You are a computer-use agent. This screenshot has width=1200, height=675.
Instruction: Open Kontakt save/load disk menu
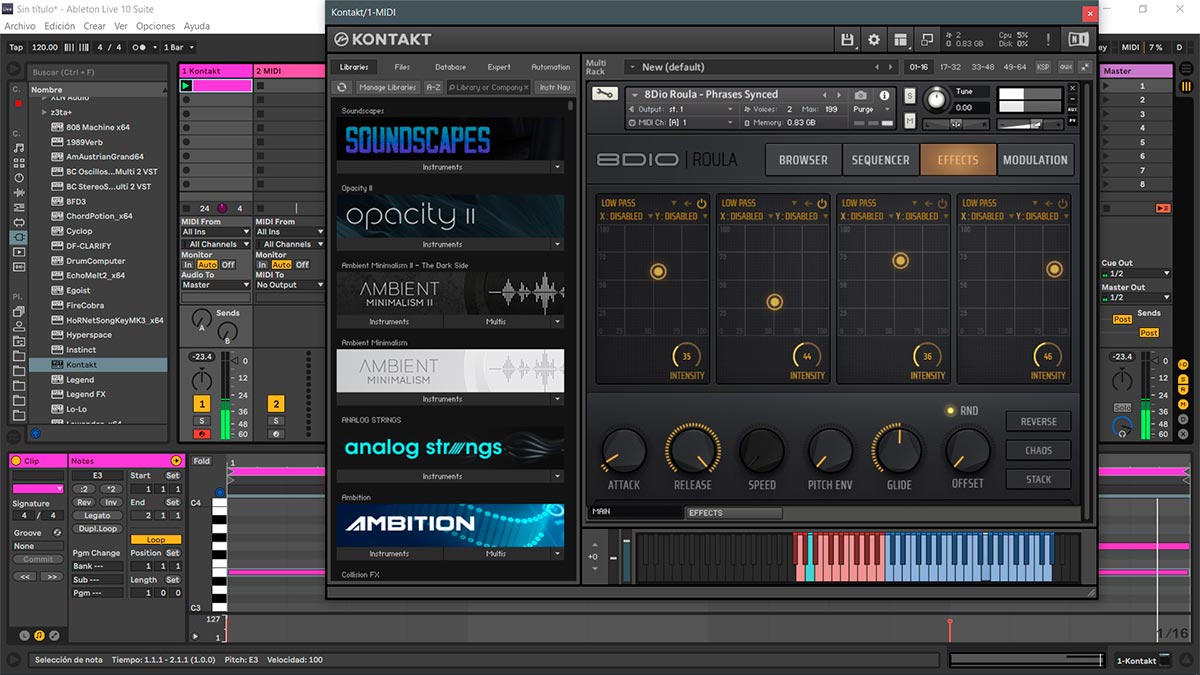pyautogui.click(x=848, y=40)
